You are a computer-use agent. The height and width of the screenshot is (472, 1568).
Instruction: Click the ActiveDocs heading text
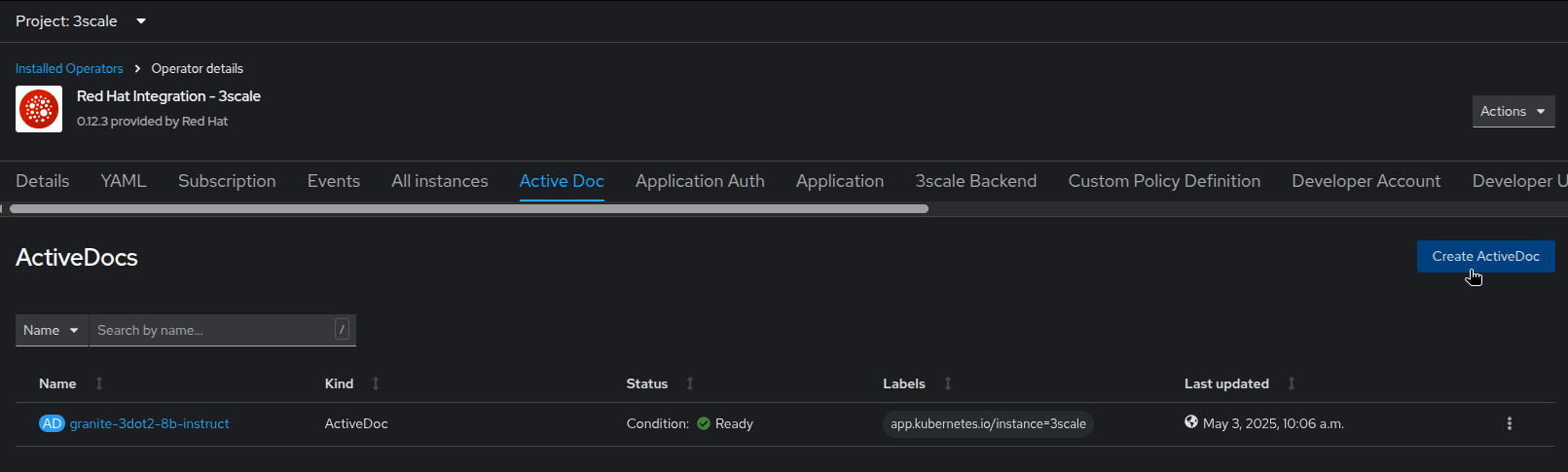click(x=77, y=258)
